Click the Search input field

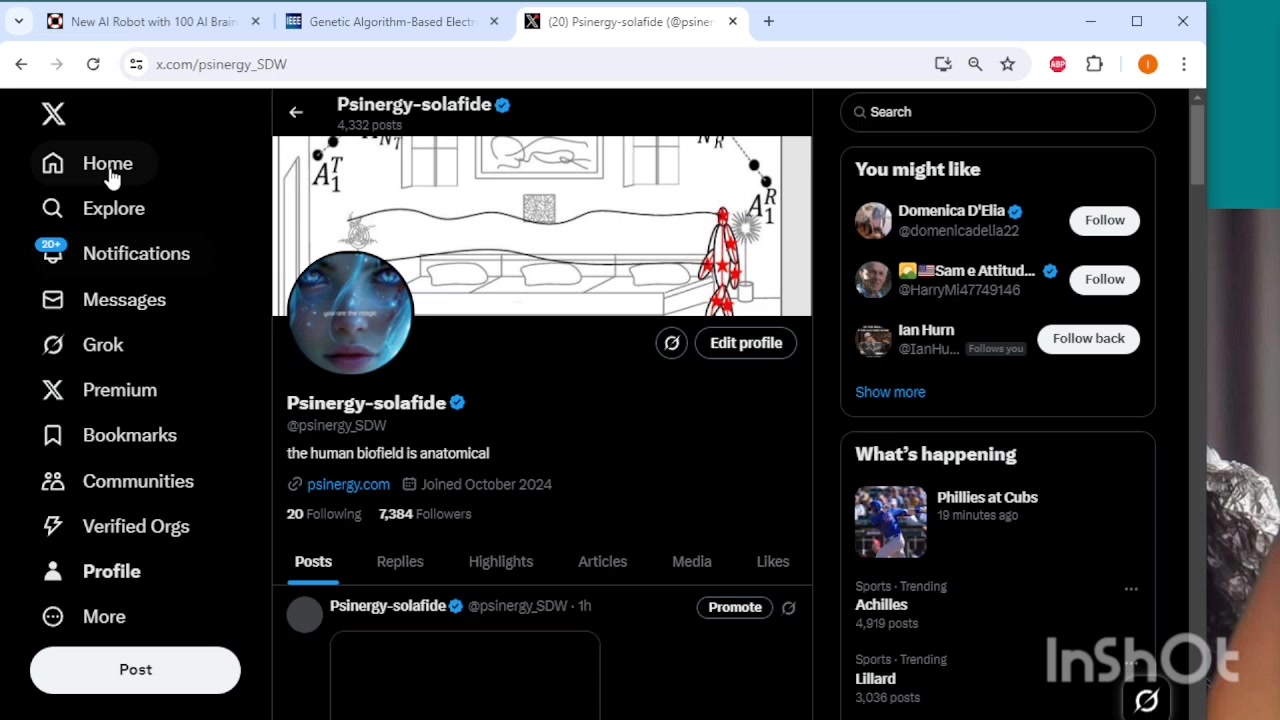pos(1000,112)
